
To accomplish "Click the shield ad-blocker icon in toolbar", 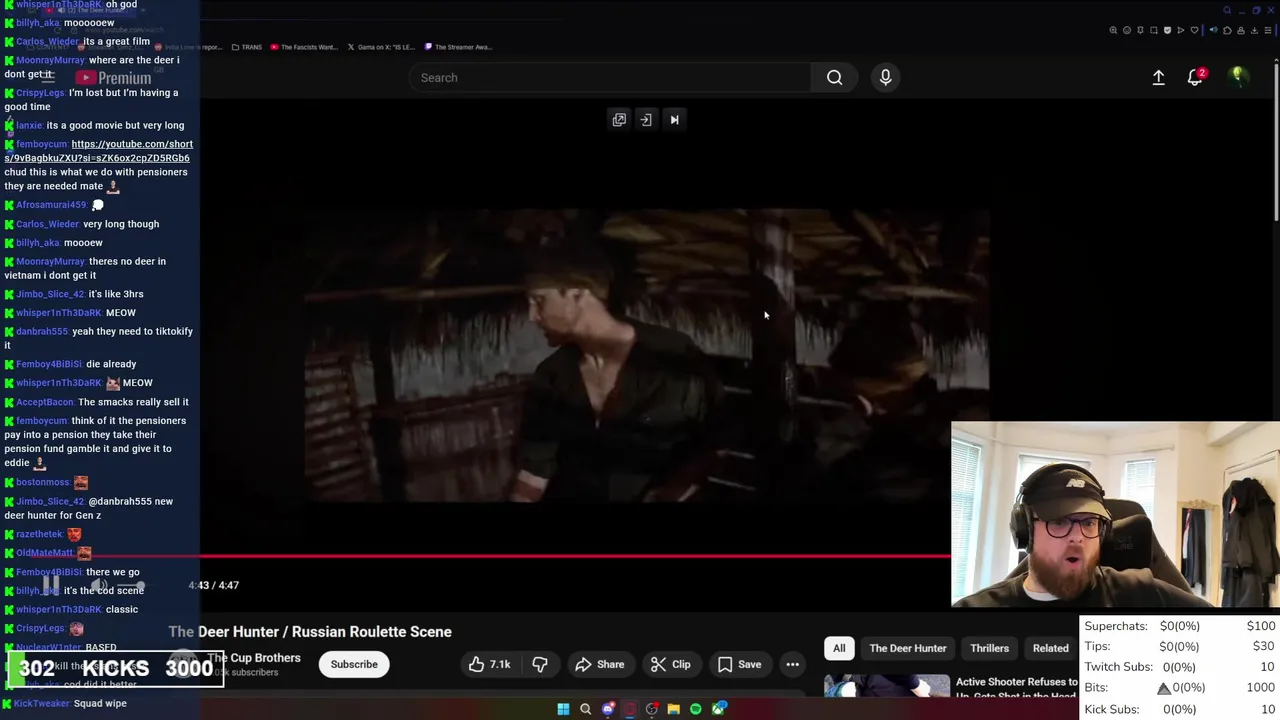I will tap(1167, 30).
